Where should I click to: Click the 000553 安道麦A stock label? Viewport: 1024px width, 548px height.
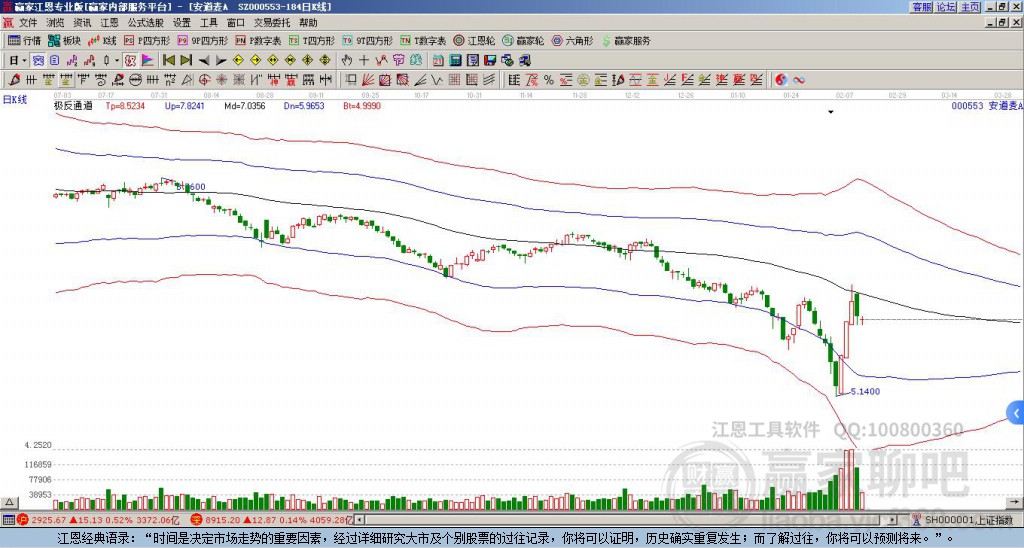point(985,105)
